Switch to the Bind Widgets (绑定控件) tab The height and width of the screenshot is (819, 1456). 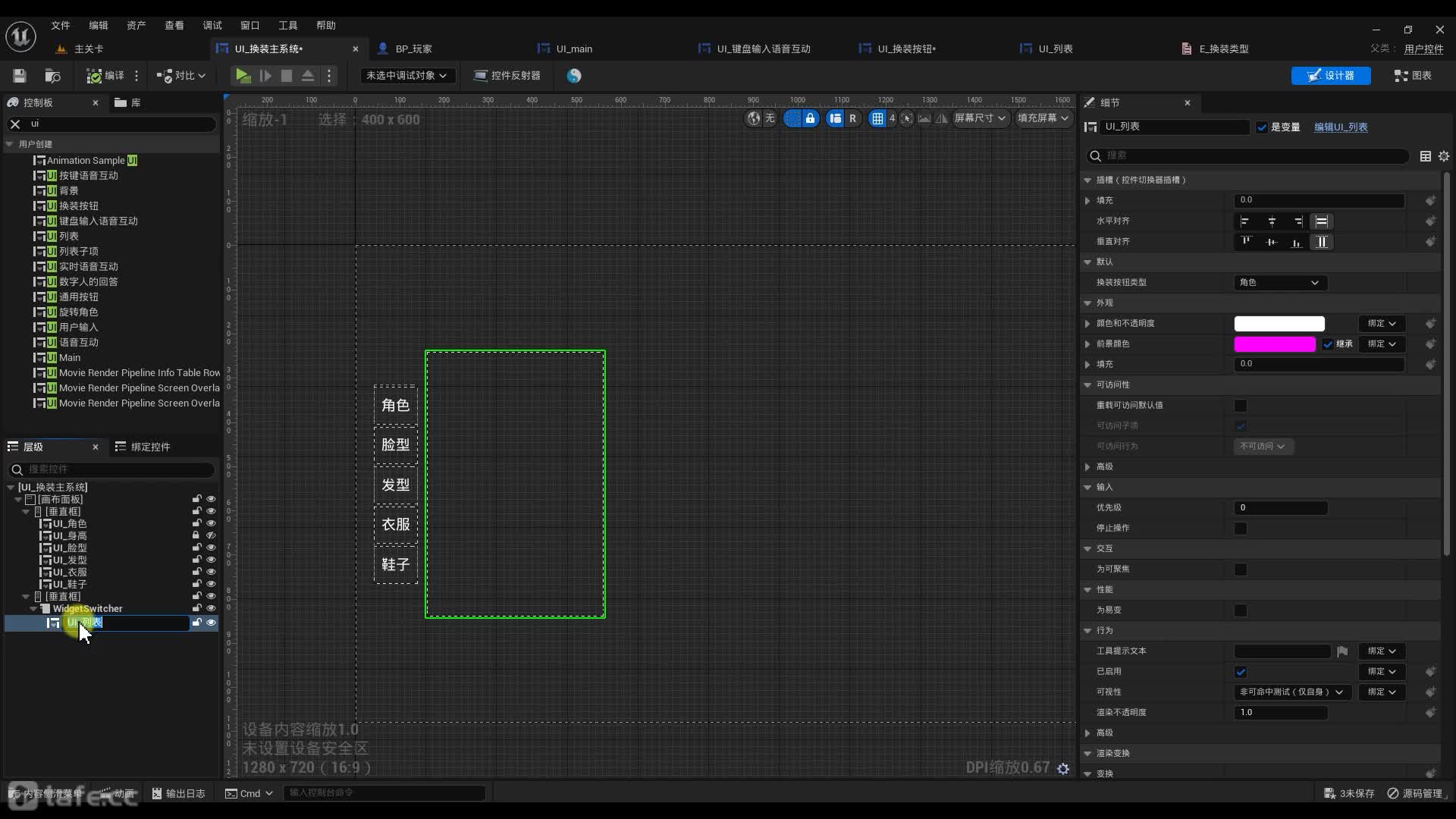[143, 447]
